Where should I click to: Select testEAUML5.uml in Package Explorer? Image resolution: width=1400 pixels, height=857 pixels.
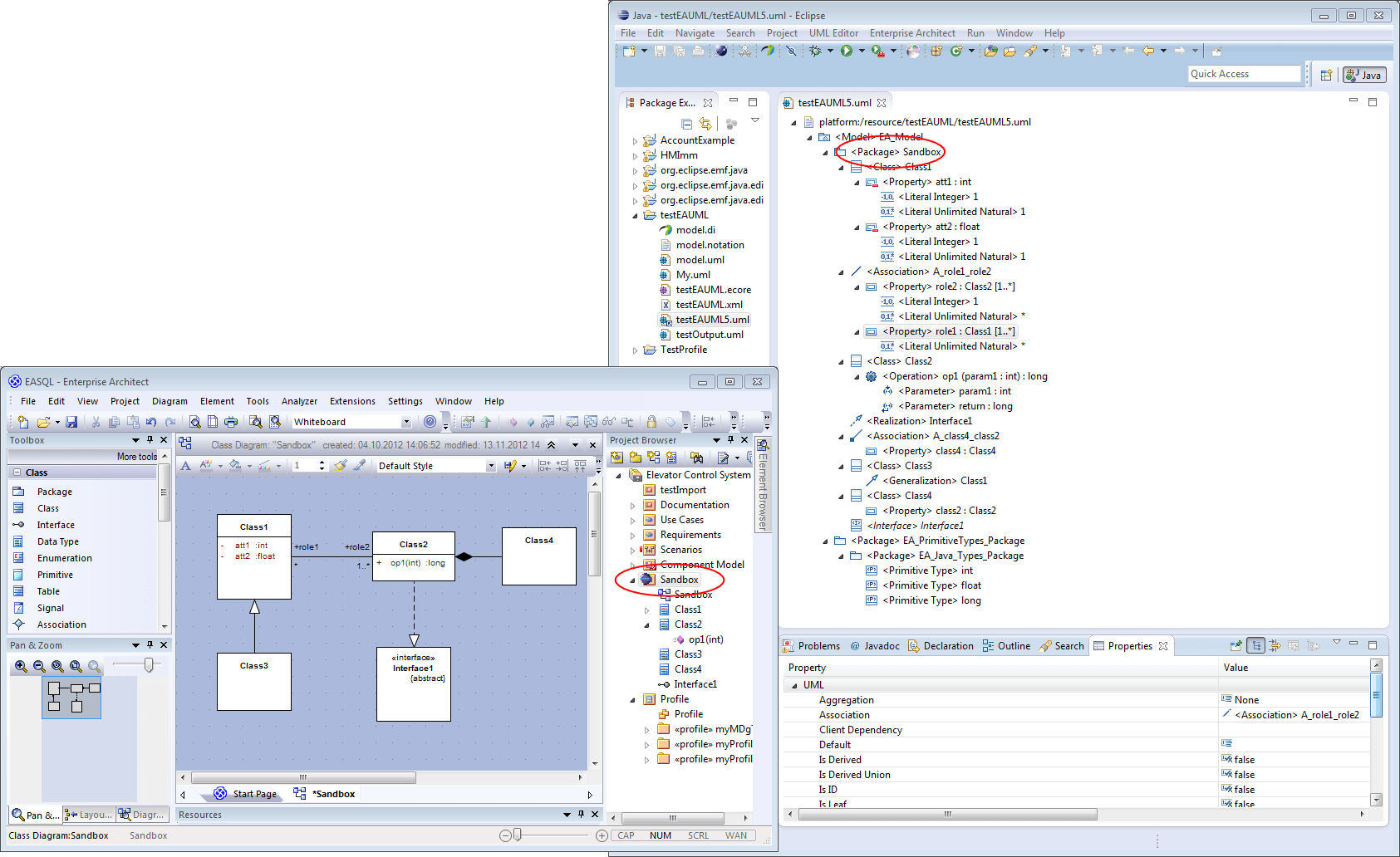705,320
